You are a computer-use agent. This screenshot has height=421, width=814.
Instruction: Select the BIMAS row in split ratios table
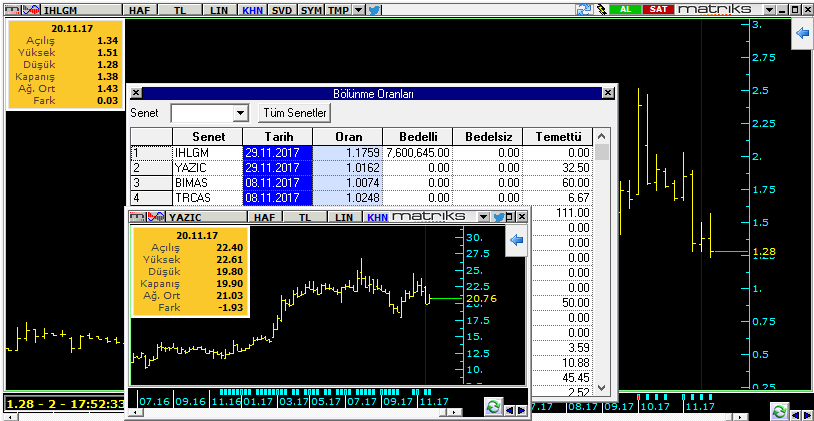[x=362, y=183]
